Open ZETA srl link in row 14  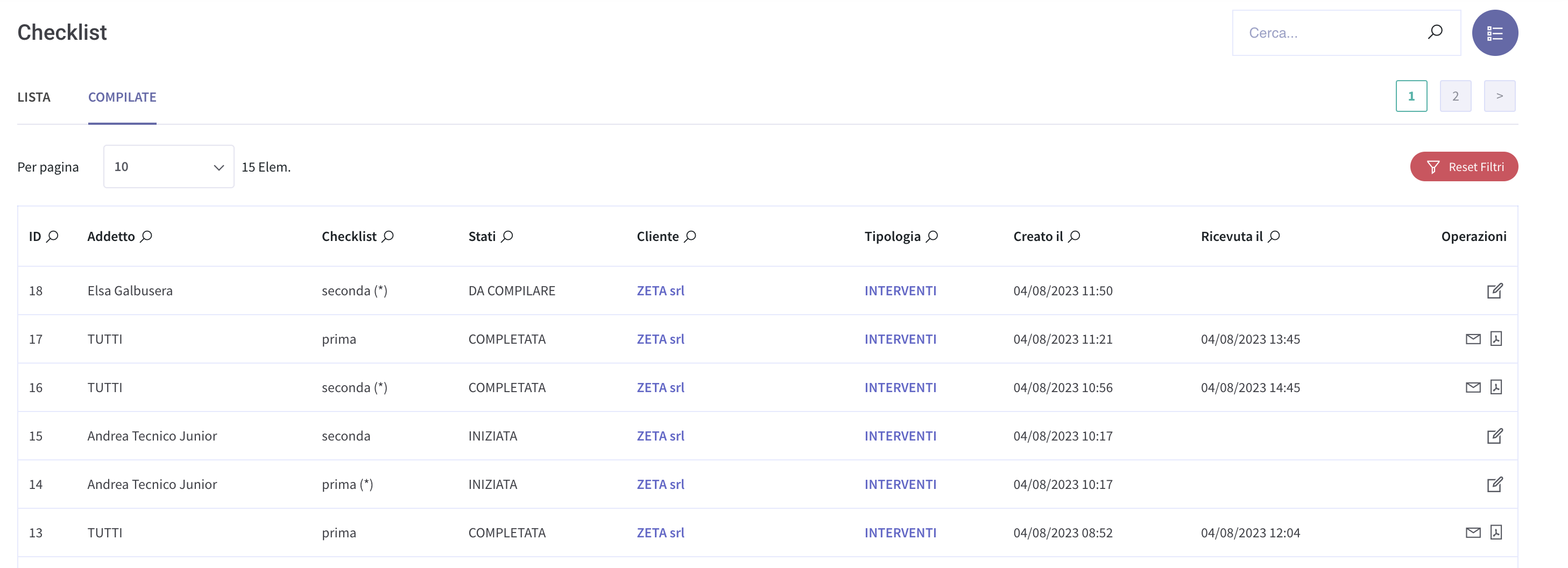660,484
